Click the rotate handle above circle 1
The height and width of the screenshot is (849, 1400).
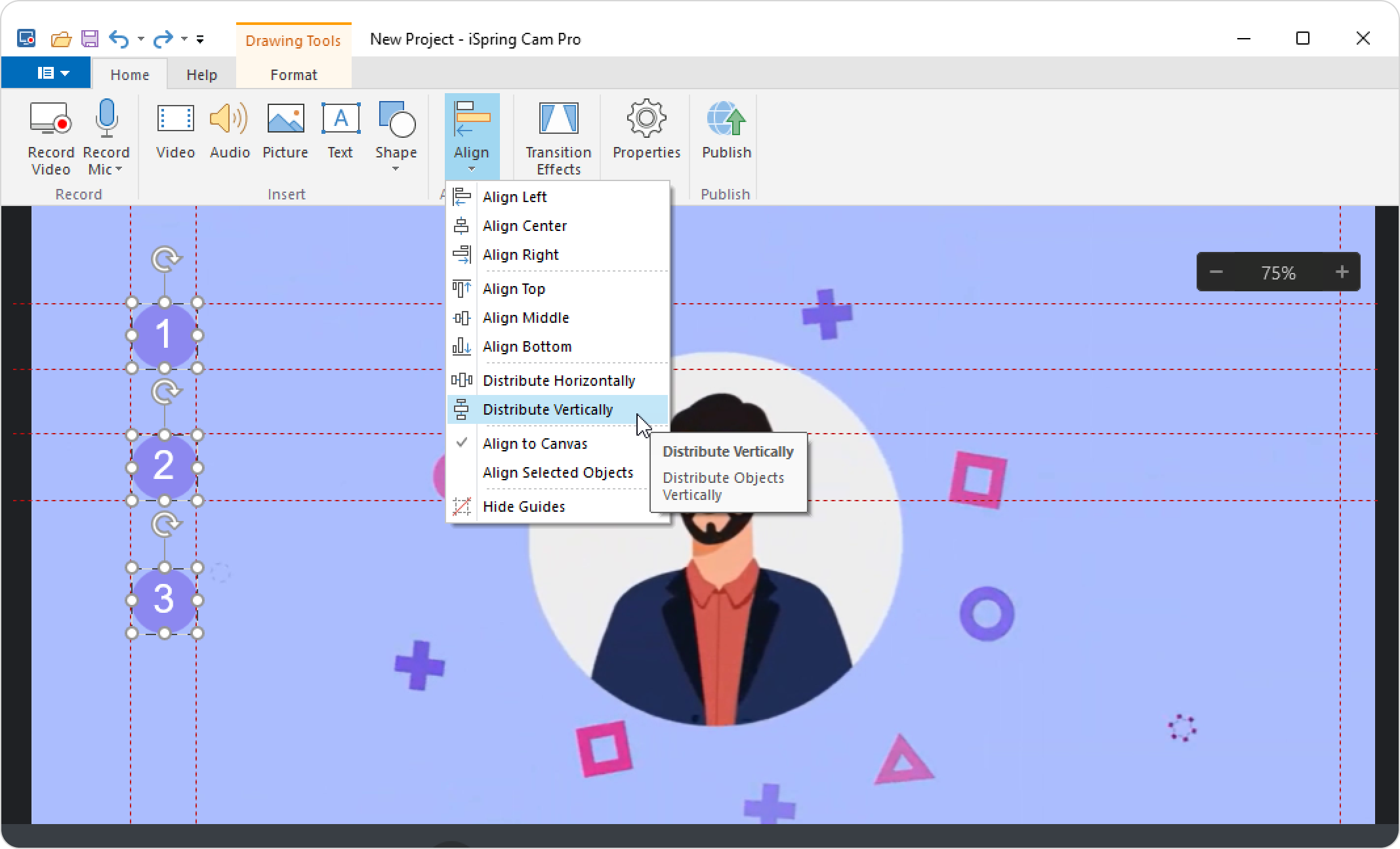click(165, 259)
